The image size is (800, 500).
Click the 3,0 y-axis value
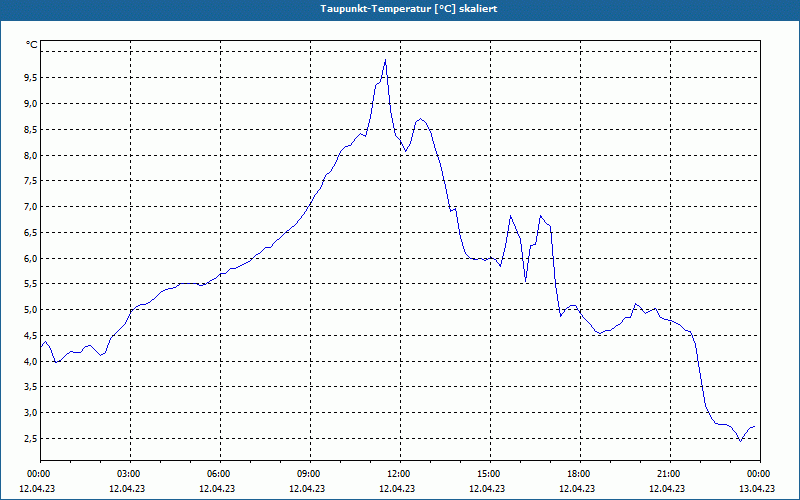click(31, 413)
